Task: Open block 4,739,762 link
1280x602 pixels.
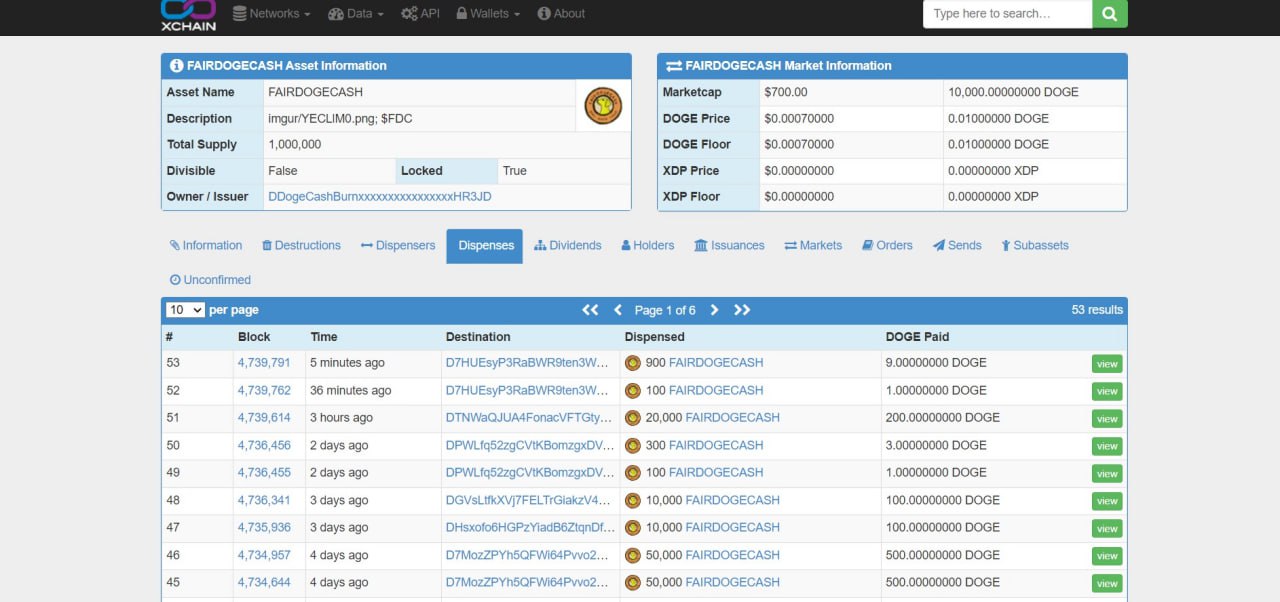Action: pyautogui.click(x=264, y=390)
